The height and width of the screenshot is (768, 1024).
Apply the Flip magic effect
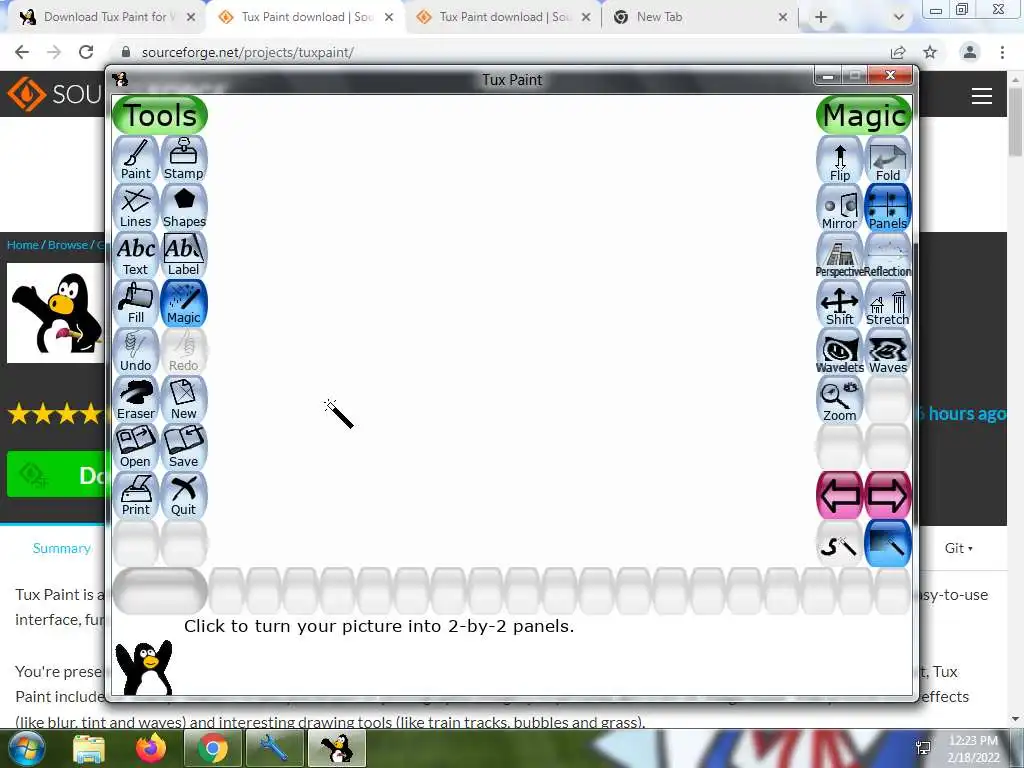pos(840,161)
